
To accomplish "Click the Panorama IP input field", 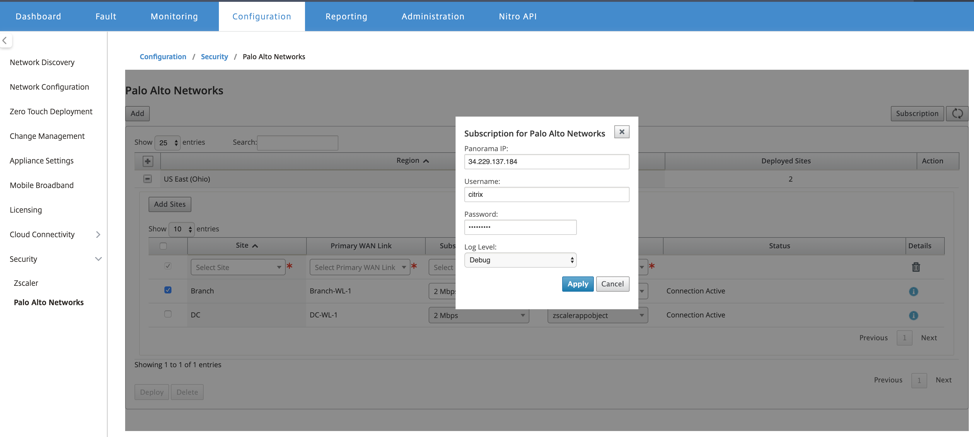I will click(547, 162).
